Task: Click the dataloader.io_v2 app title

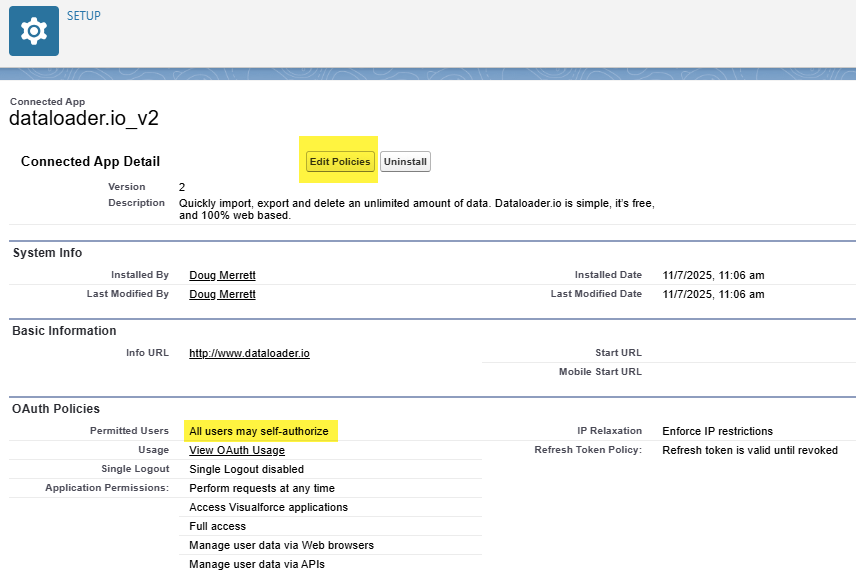Action: [84, 118]
